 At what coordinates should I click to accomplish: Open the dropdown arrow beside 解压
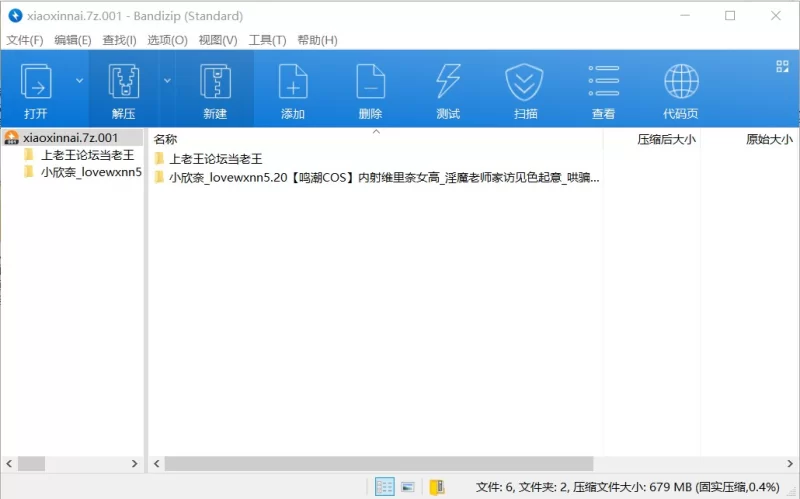(167, 81)
